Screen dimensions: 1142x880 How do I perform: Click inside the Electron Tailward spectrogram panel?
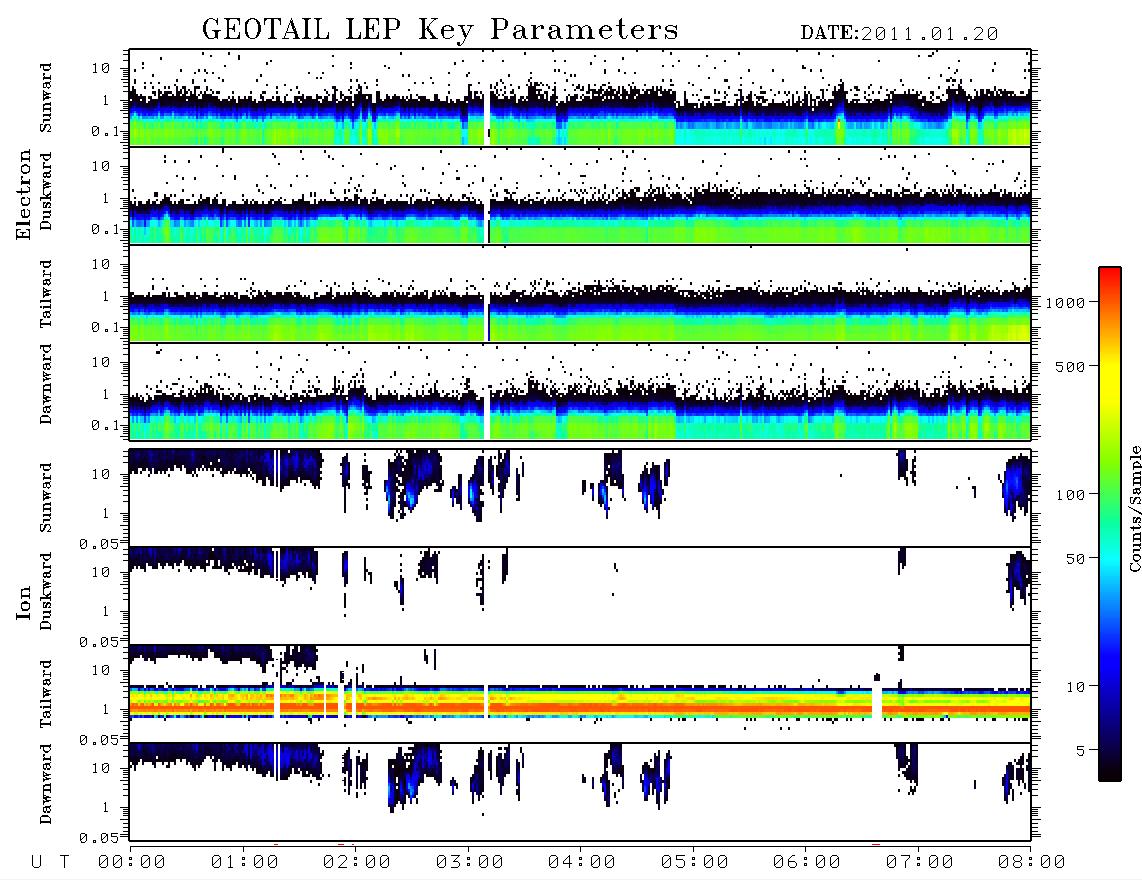580,294
